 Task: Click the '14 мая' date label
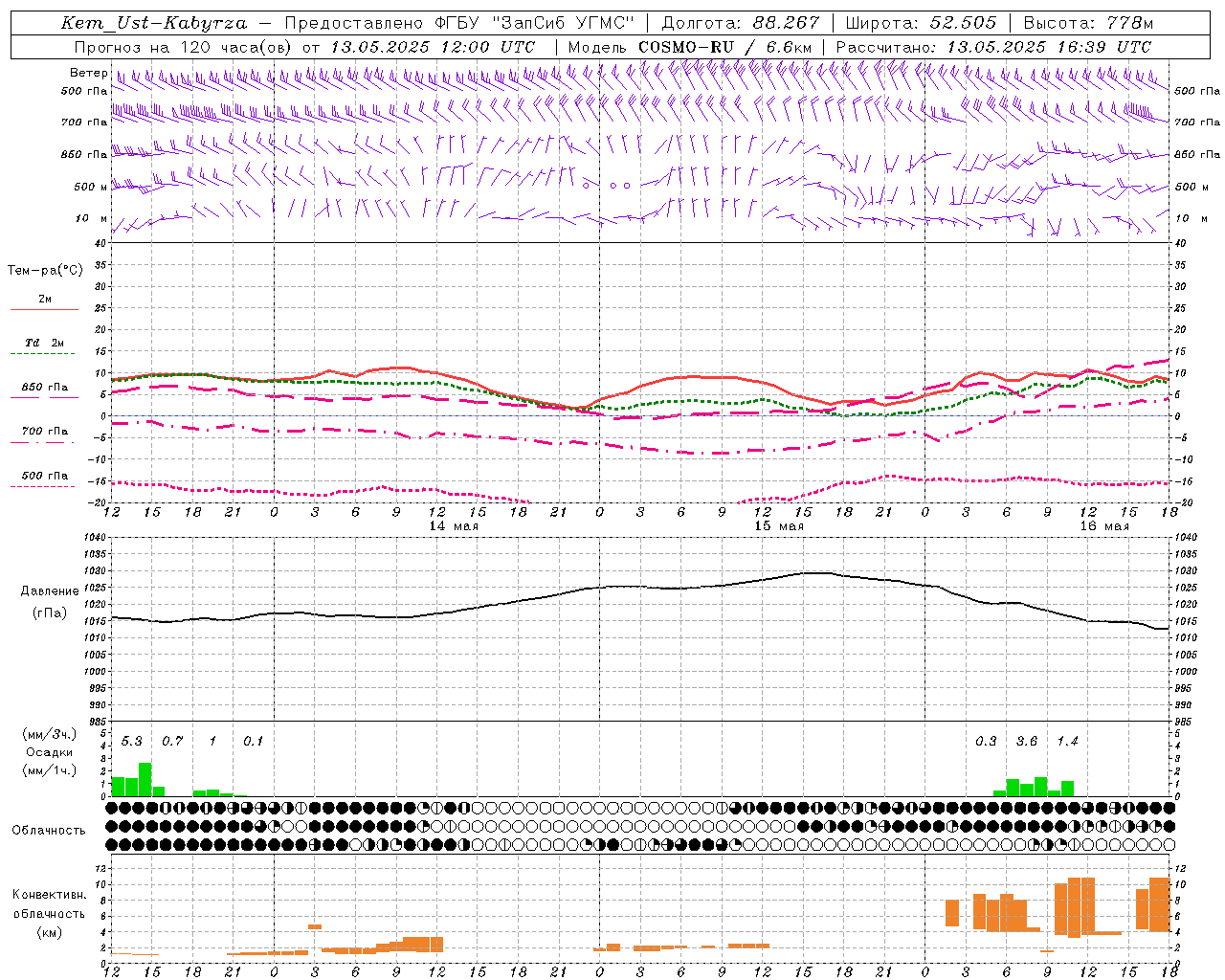coord(454,526)
